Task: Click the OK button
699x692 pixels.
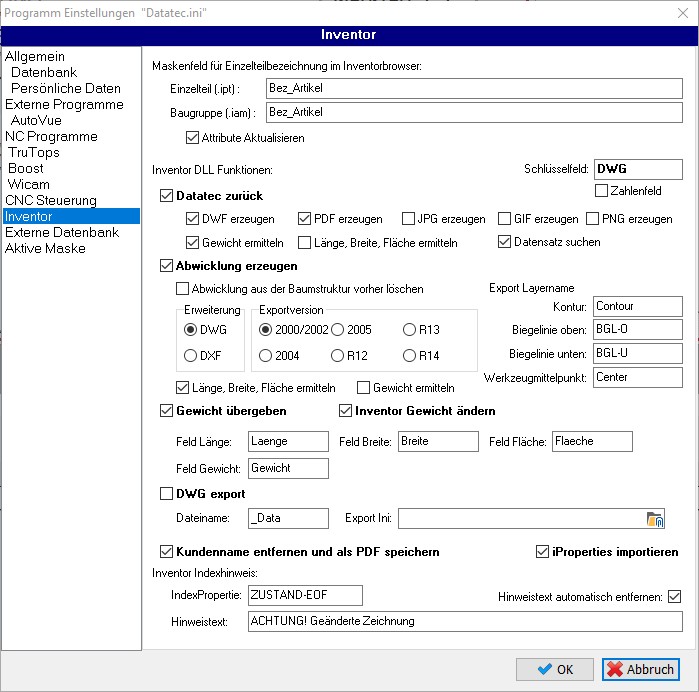Action: [x=555, y=669]
